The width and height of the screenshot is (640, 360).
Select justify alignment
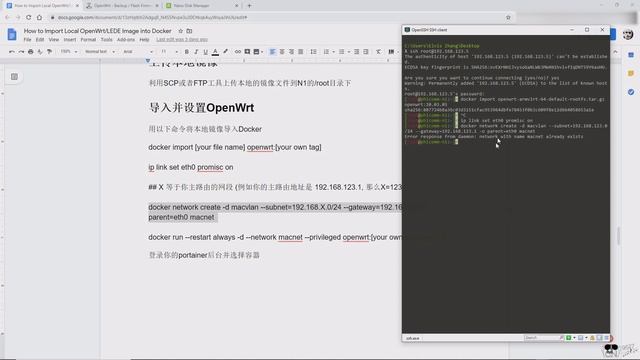pyautogui.click(x=301, y=52)
